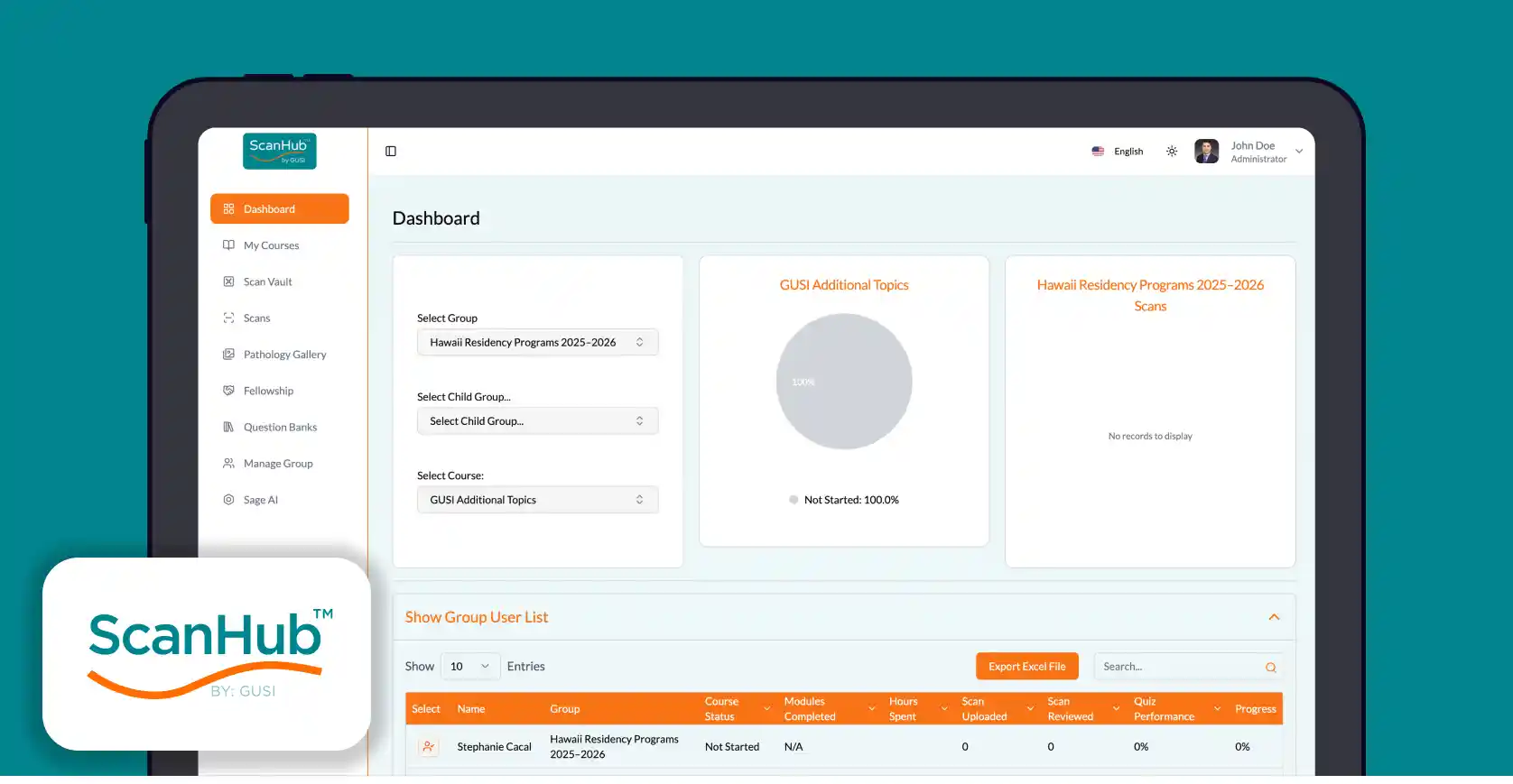Click the search magnifier icon
Viewport: 1513px width, 784px height.
[x=1270, y=668]
